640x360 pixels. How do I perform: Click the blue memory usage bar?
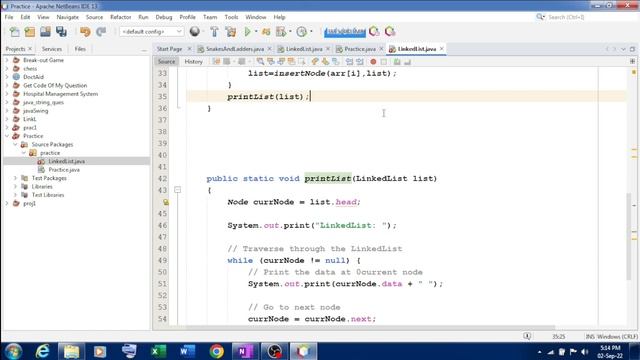click(345, 31)
